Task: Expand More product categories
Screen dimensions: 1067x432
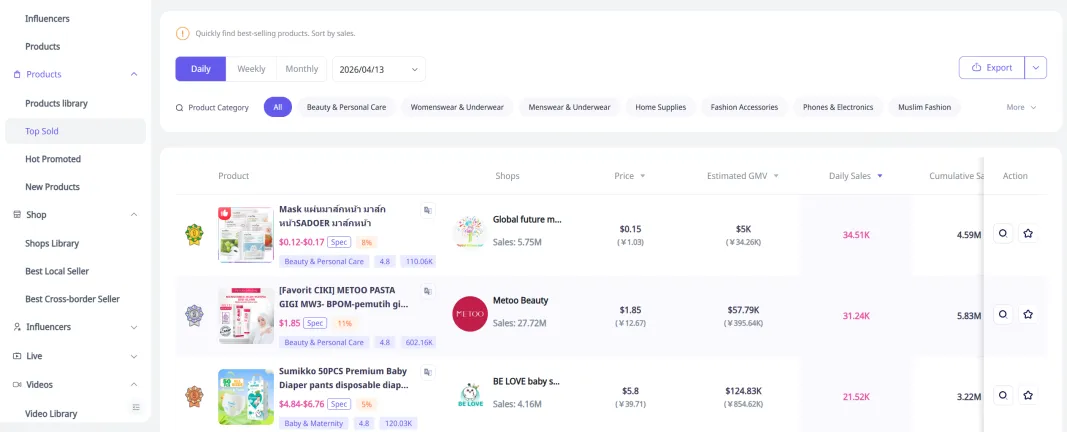Action: click(1021, 107)
